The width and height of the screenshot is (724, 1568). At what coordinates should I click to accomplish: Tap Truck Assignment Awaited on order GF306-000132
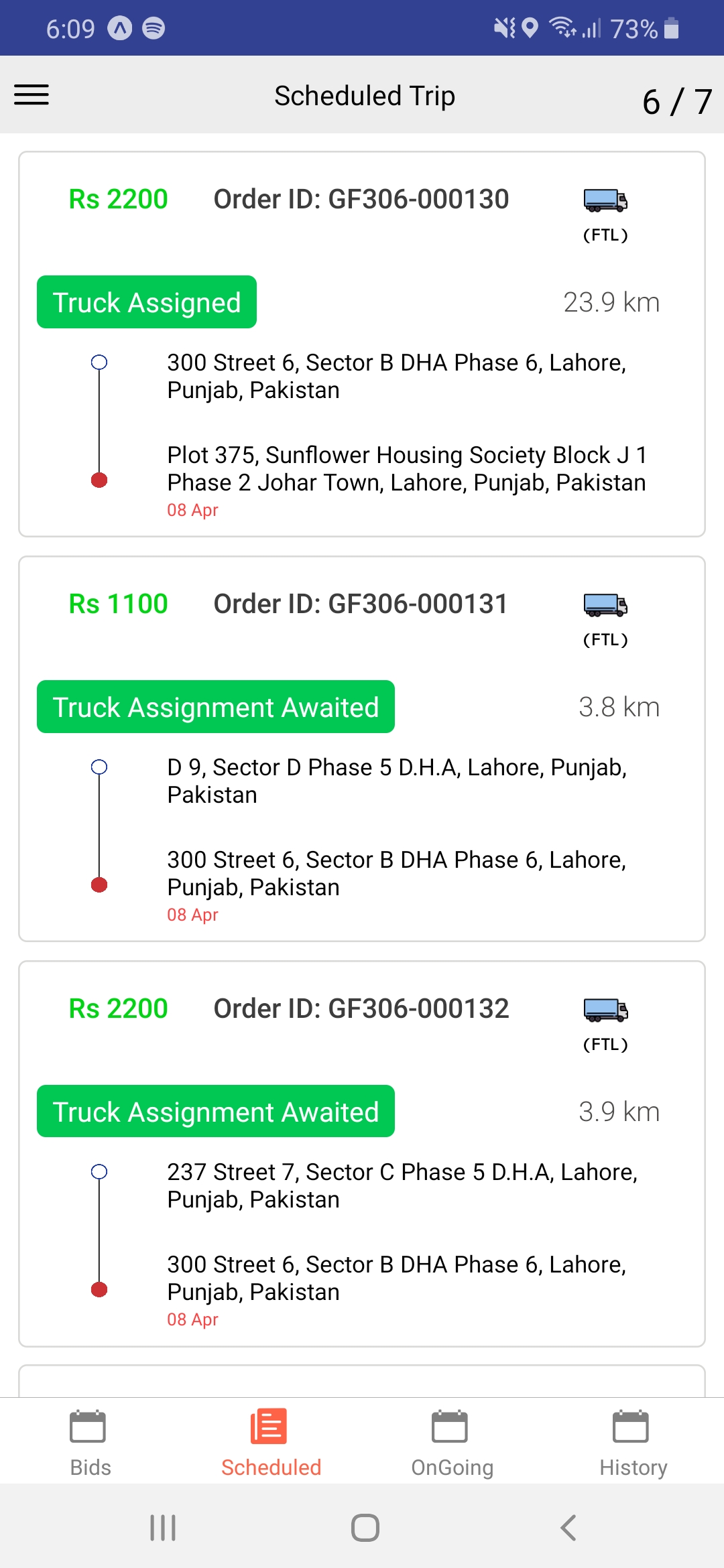[x=216, y=1112]
